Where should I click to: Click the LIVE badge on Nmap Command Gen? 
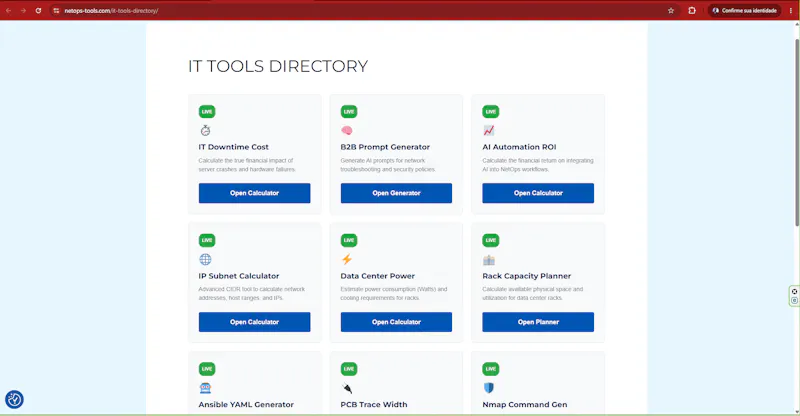pos(491,369)
